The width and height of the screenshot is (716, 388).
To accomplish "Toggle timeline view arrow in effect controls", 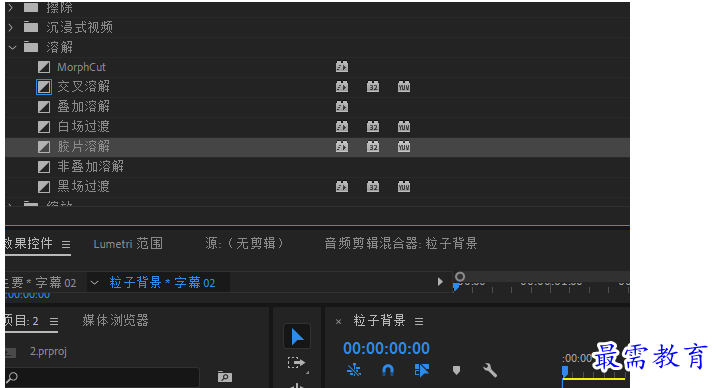I will [x=440, y=282].
